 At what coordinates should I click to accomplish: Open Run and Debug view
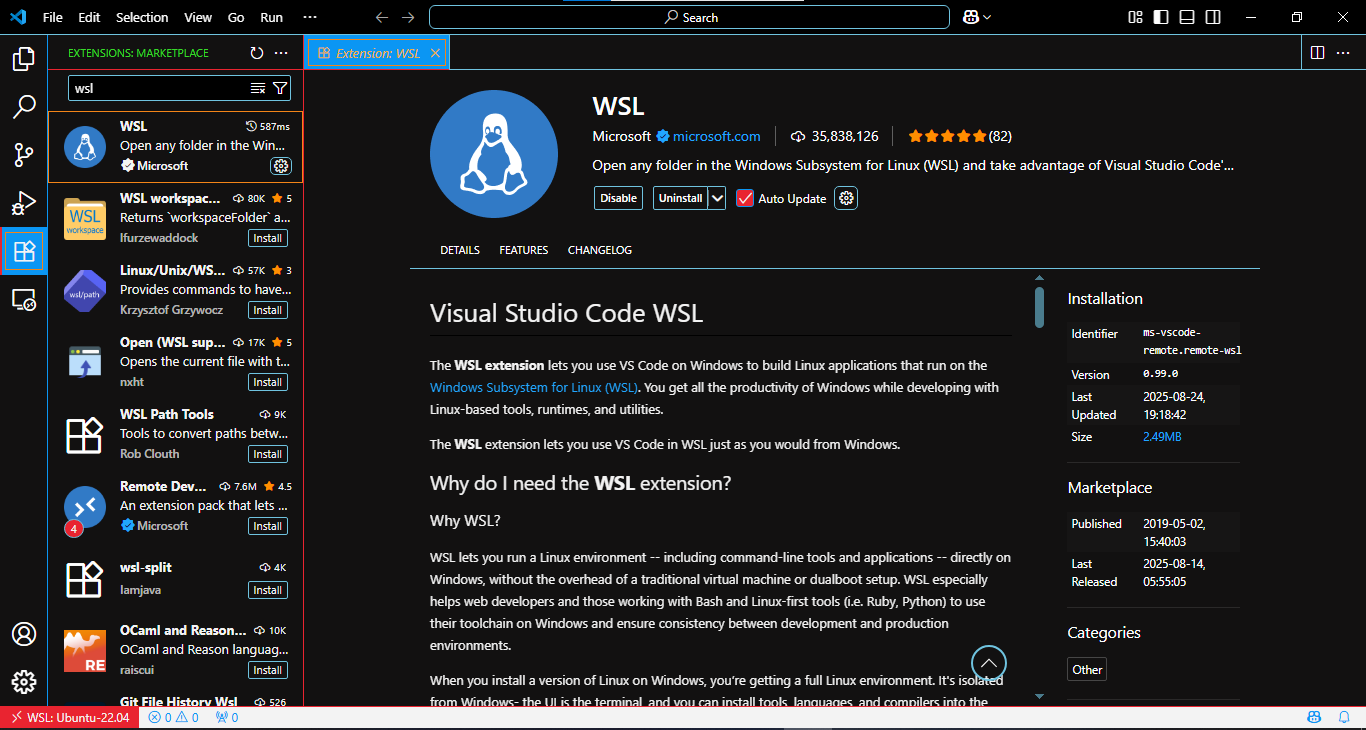(x=24, y=203)
